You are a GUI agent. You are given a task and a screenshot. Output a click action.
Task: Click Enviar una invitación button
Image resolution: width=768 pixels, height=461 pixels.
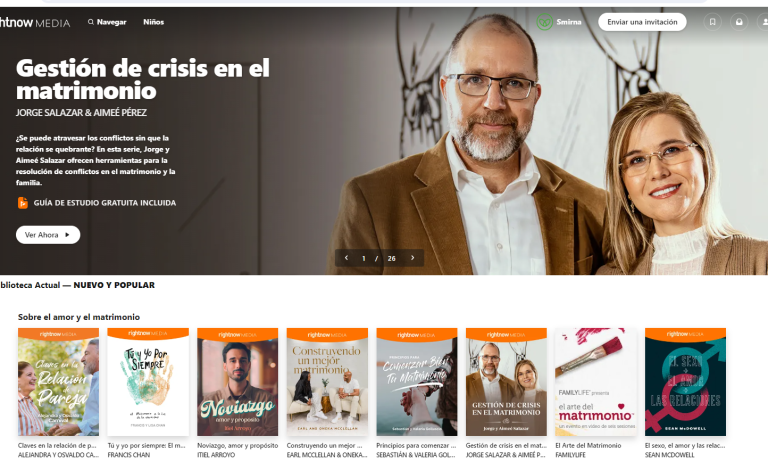coord(642,22)
